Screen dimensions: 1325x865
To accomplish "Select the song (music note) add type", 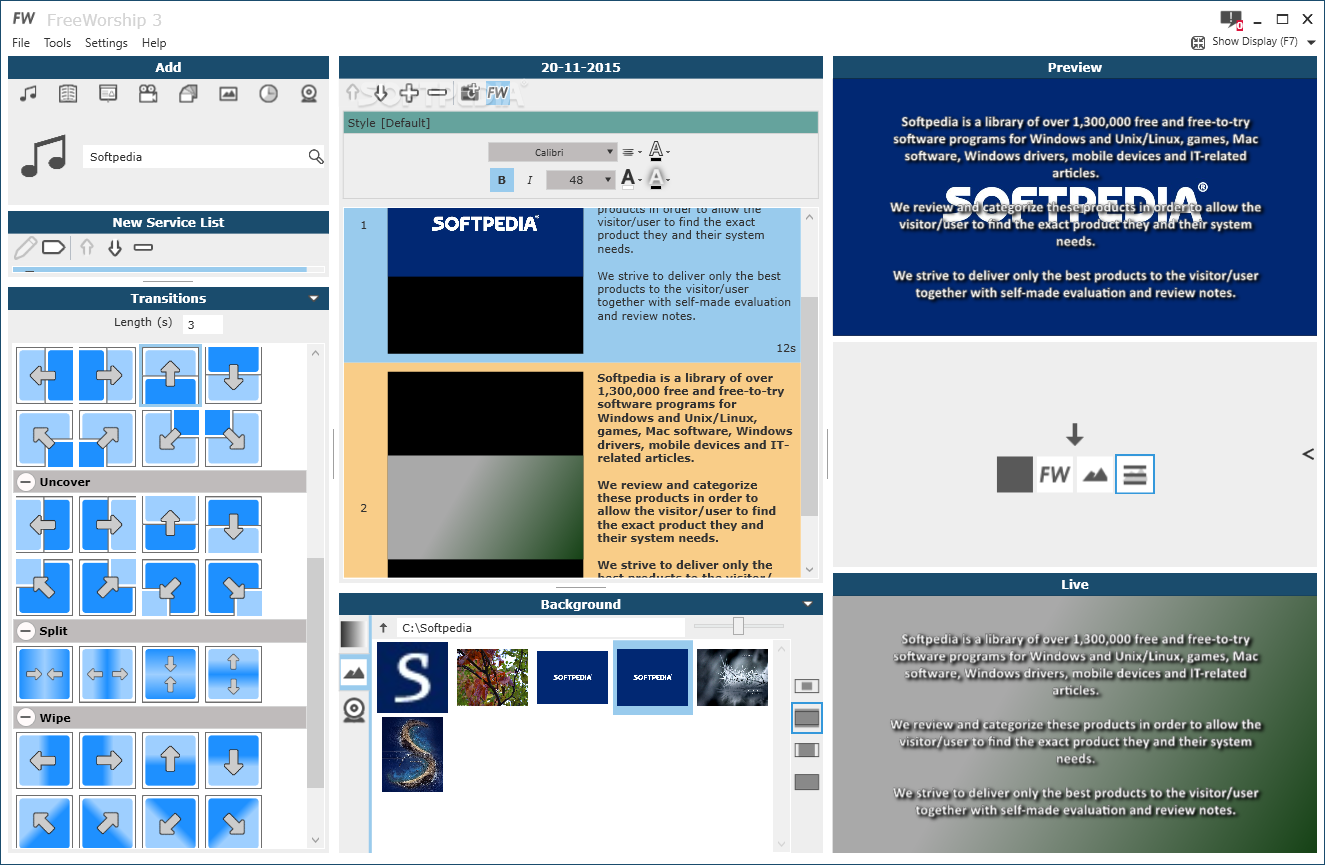I will pyautogui.click(x=28, y=93).
